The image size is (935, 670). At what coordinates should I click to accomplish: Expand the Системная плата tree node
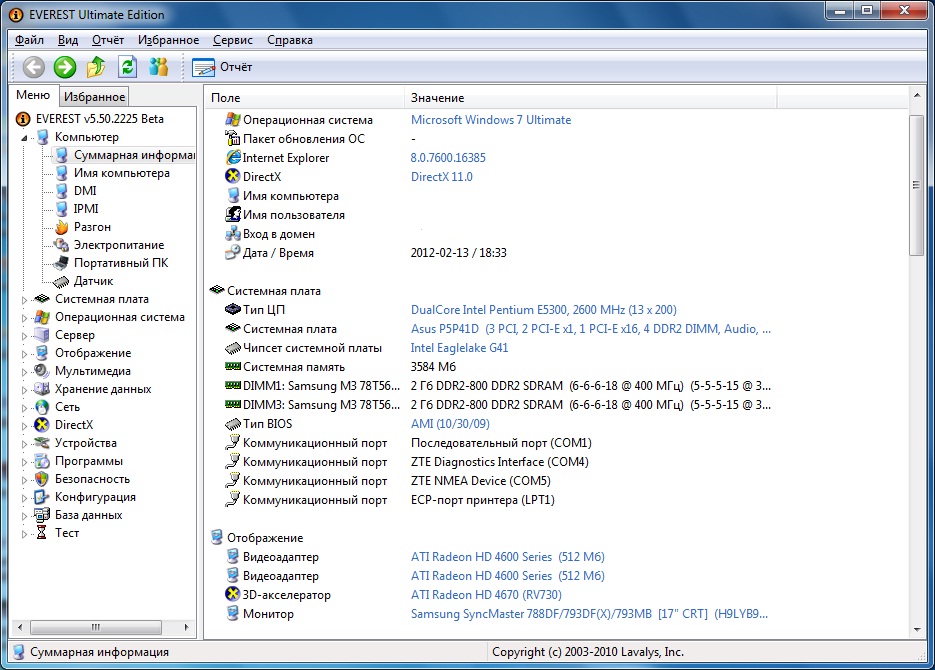(25, 299)
